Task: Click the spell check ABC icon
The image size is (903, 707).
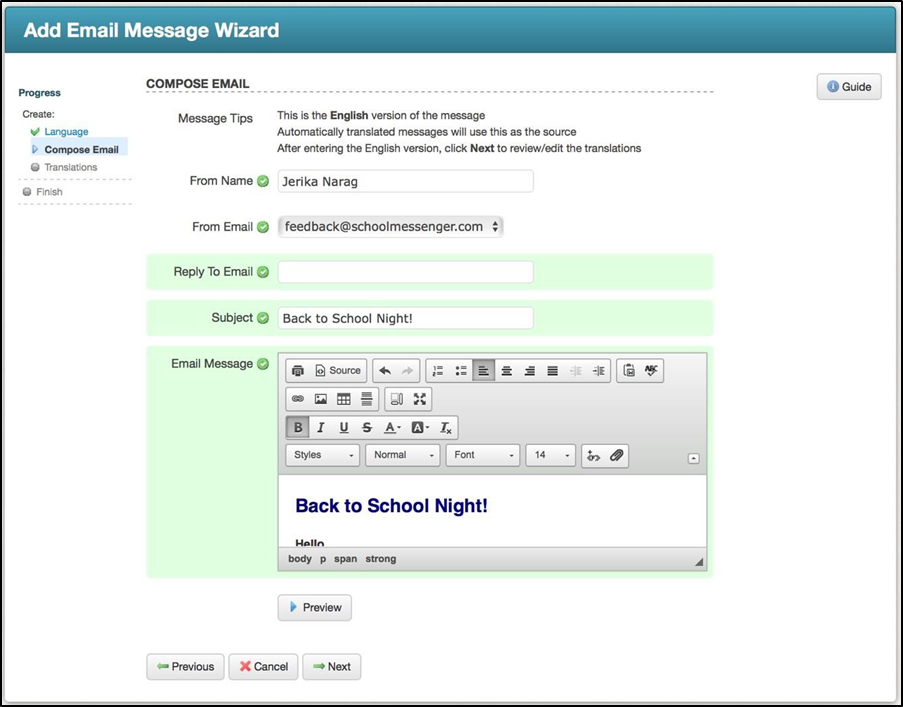Action: (x=651, y=371)
